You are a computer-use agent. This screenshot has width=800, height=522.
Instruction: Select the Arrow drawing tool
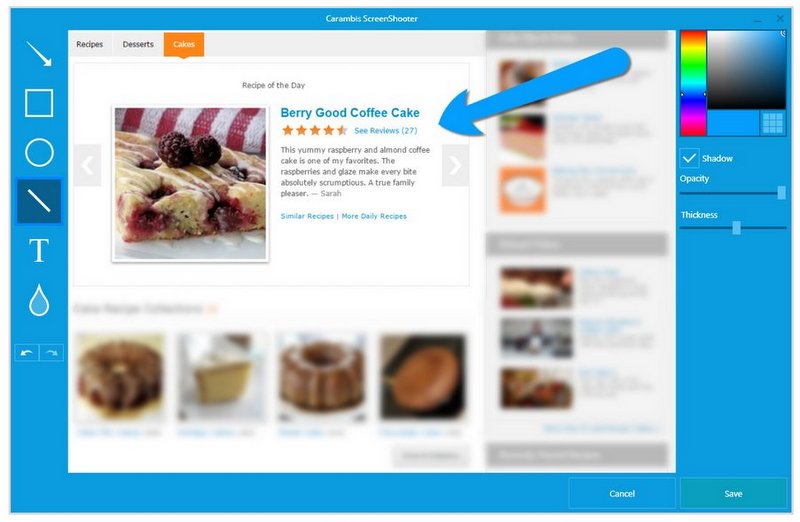pyautogui.click(x=39, y=54)
